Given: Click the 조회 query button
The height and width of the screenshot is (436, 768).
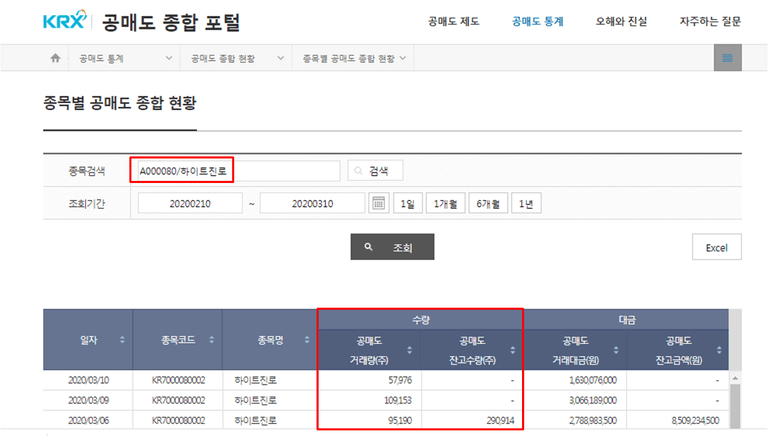Looking at the screenshot, I should 392,247.
